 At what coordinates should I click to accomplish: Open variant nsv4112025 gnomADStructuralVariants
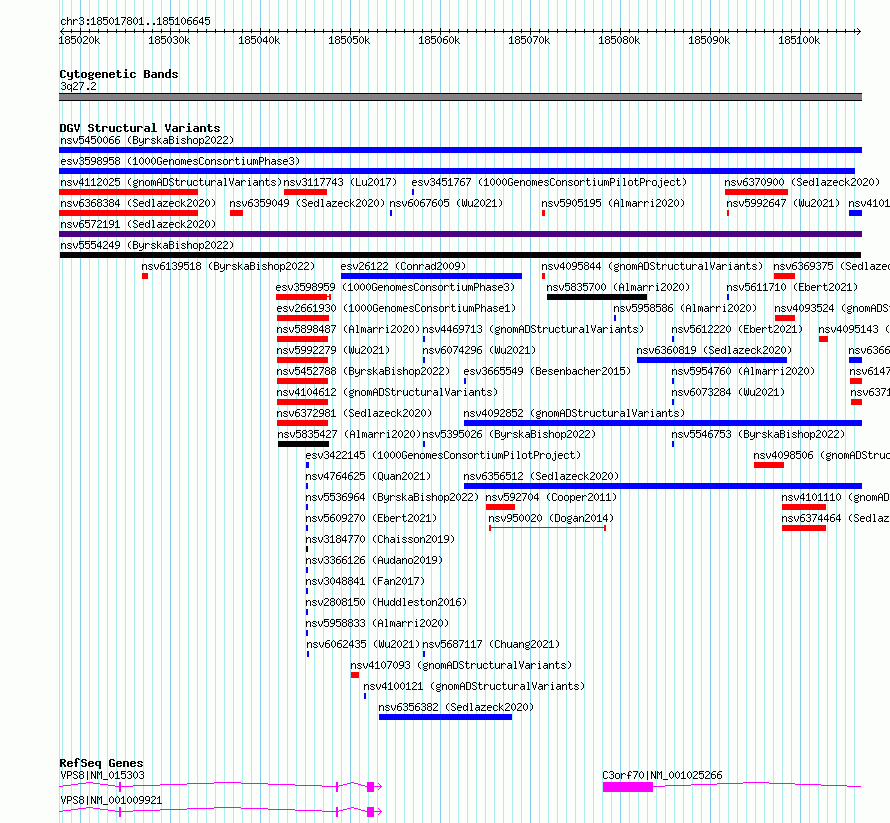[x=171, y=182]
